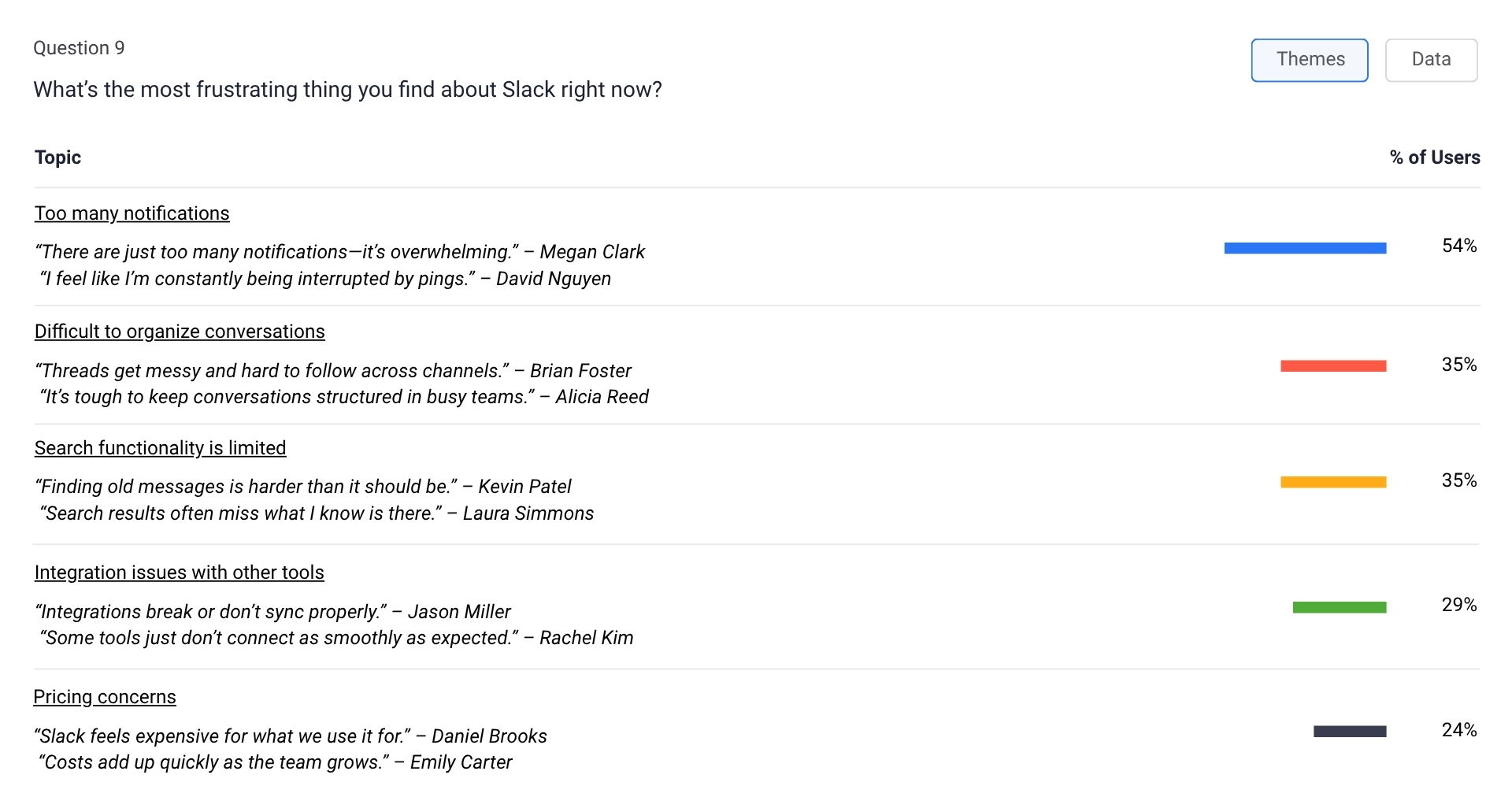The image size is (1512, 808).
Task: Switch to the Data view
Action: (1430, 60)
